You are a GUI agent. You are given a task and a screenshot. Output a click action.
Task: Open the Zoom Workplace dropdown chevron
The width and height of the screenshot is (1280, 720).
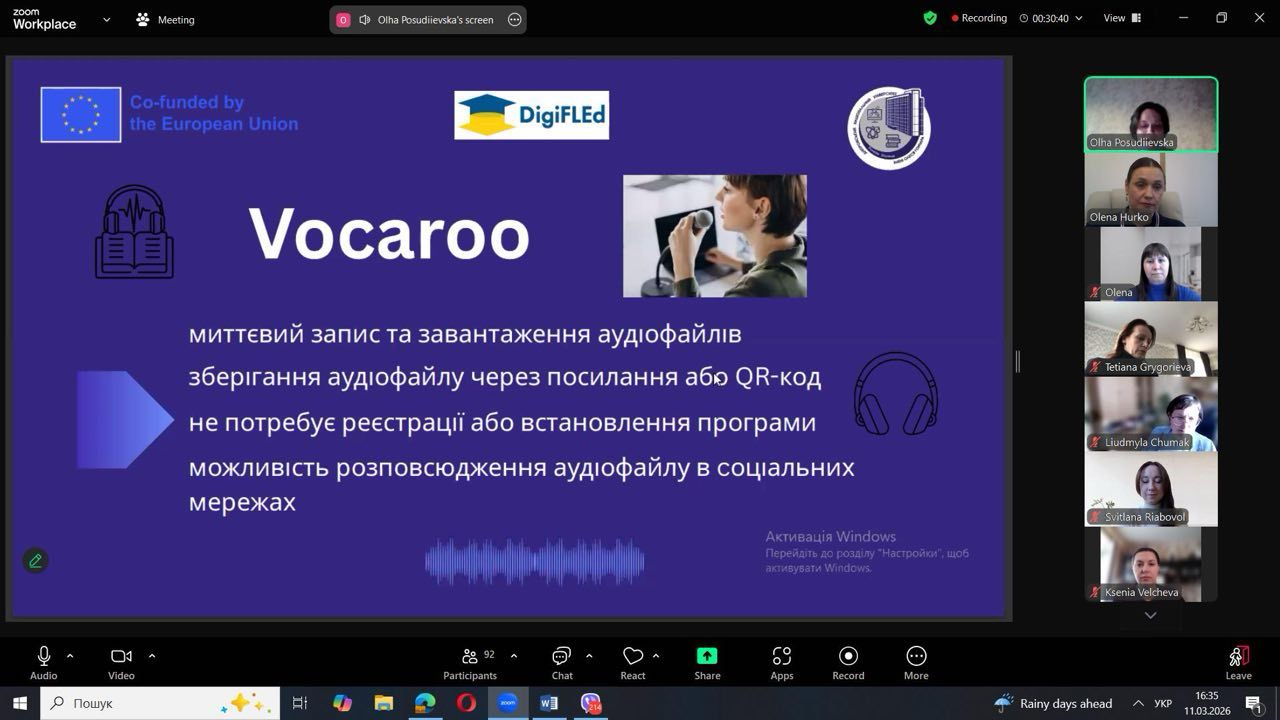pyautogui.click(x=107, y=19)
